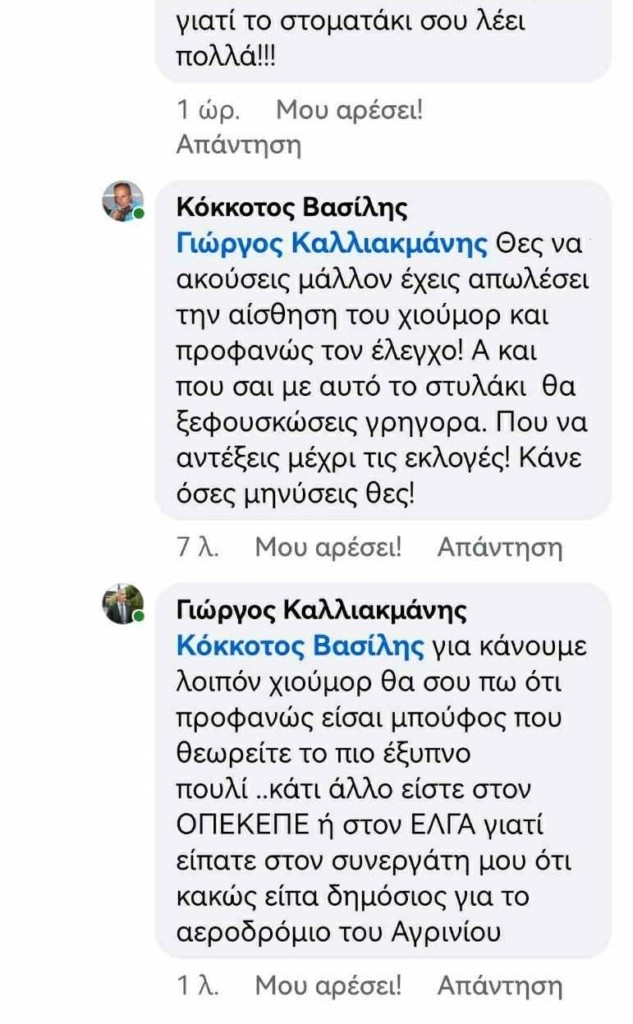Click green online dot on Καλλιακμάνης avatar

coord(139,618)
